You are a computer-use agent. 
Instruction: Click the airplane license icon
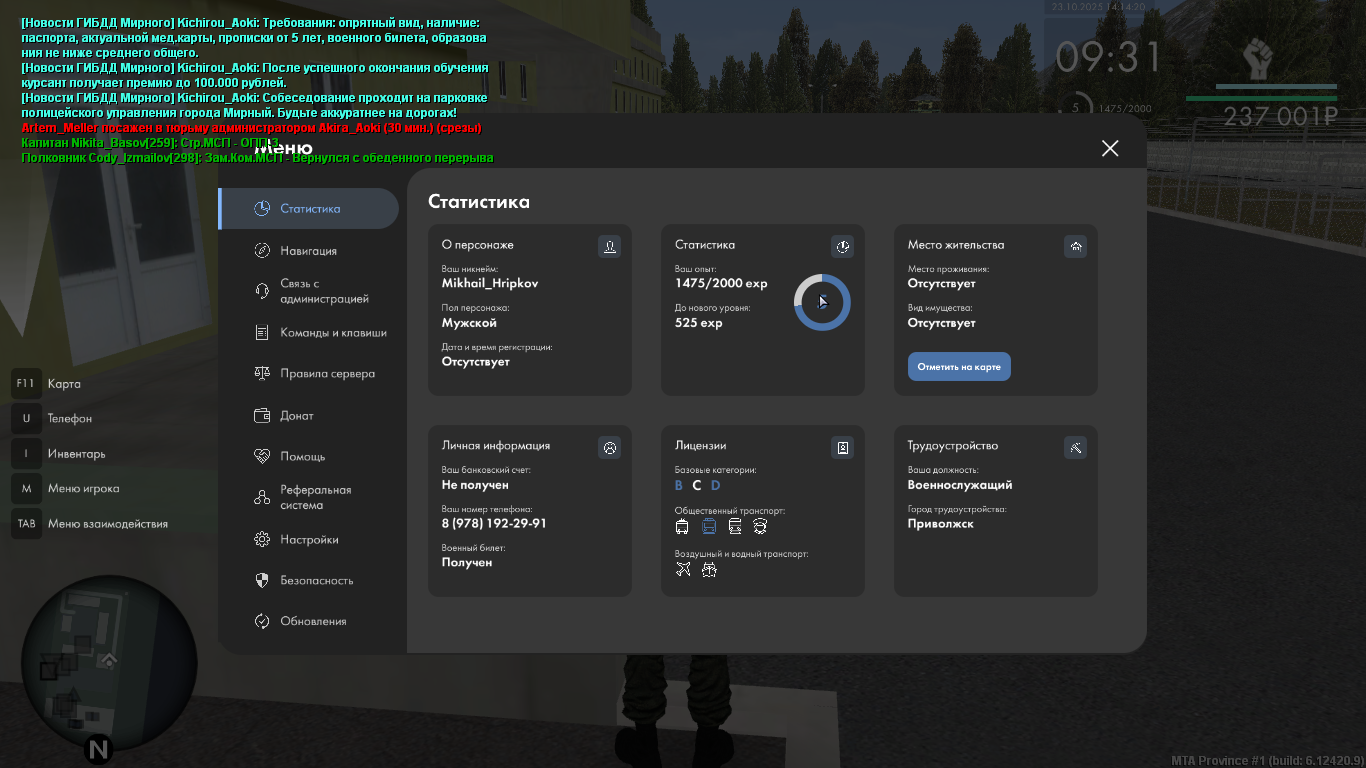683,569
